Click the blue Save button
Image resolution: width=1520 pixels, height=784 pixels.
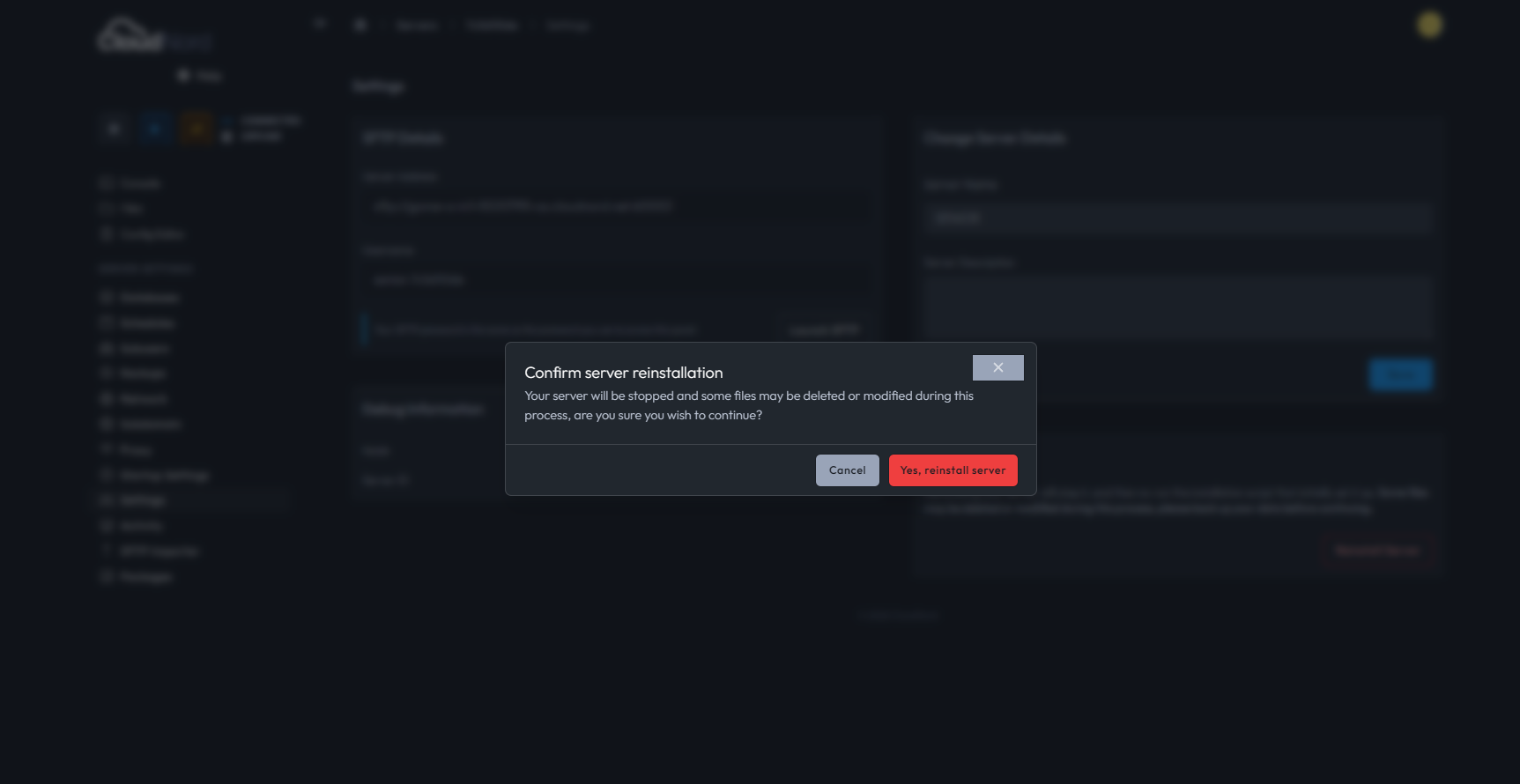coord(1400,374)
